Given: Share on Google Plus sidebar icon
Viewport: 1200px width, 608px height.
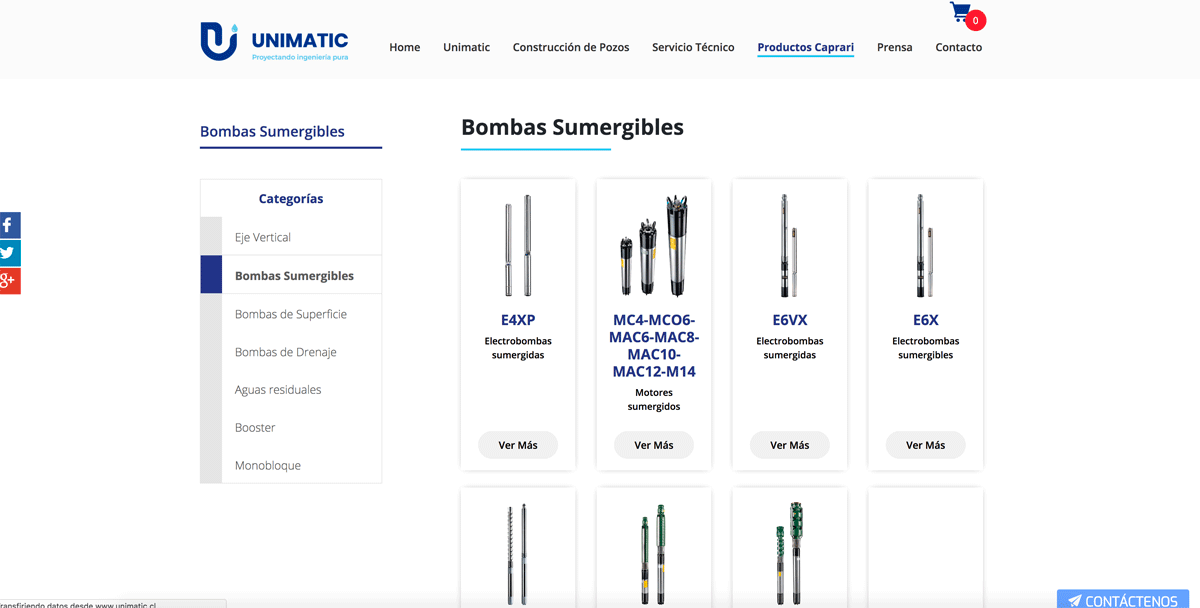Looking at the screenshot, I should [x=9, y=281].
